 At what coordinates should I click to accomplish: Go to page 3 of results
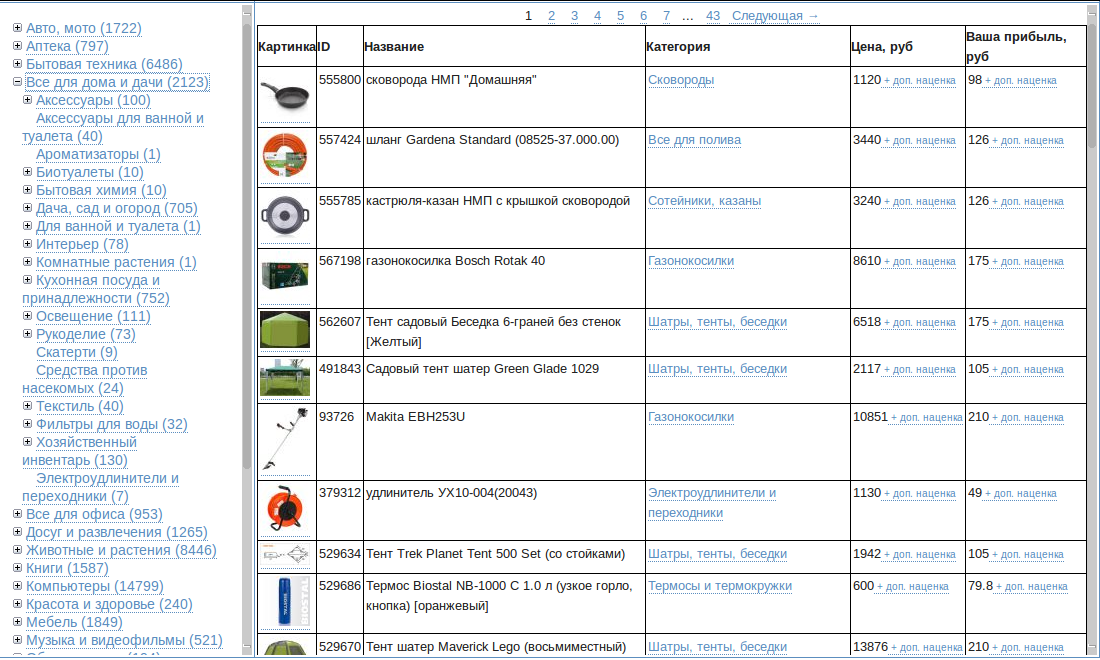tap(575, 15)
